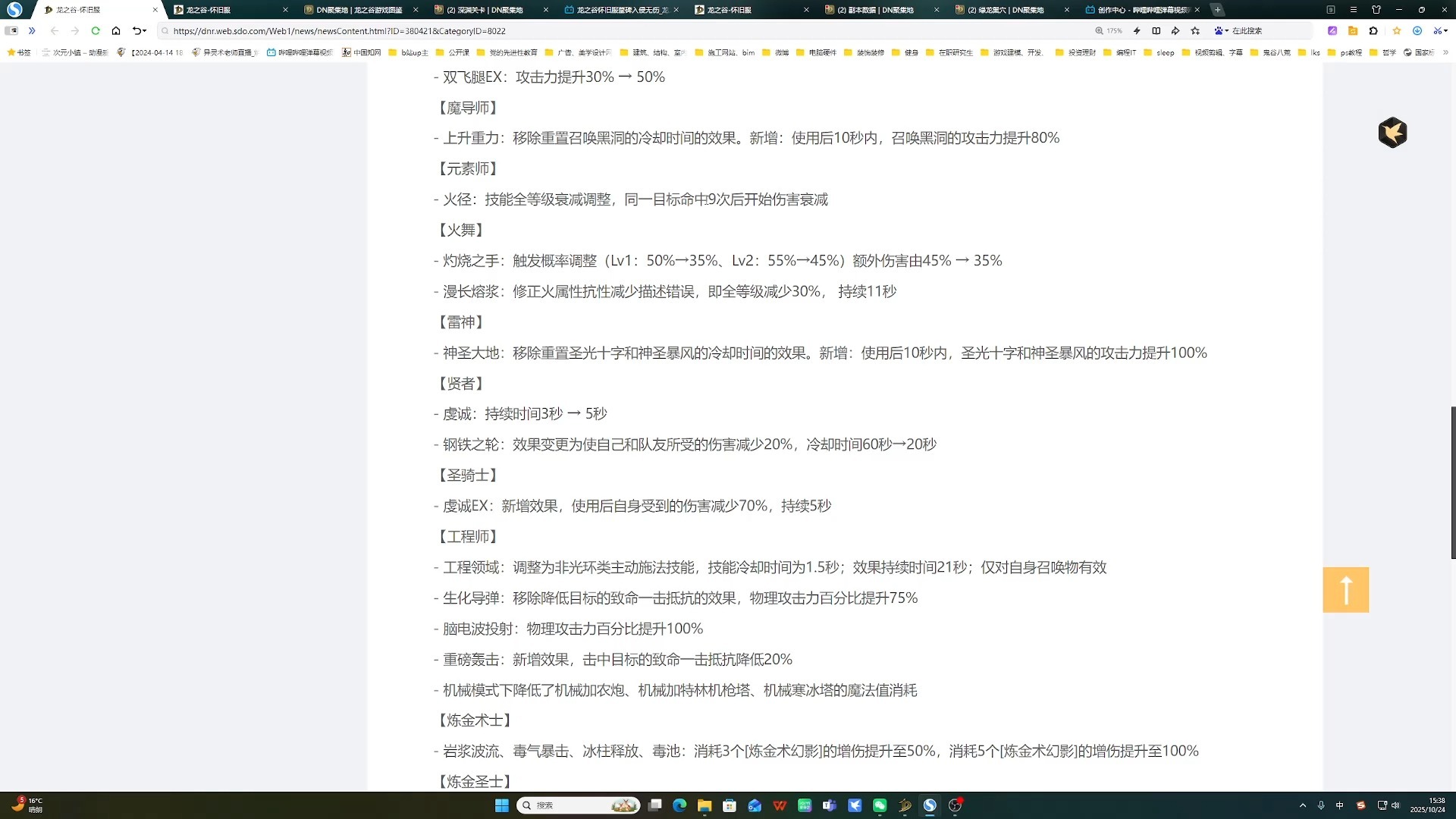Expand the undo closed-tab dropdown

(144, 31)
